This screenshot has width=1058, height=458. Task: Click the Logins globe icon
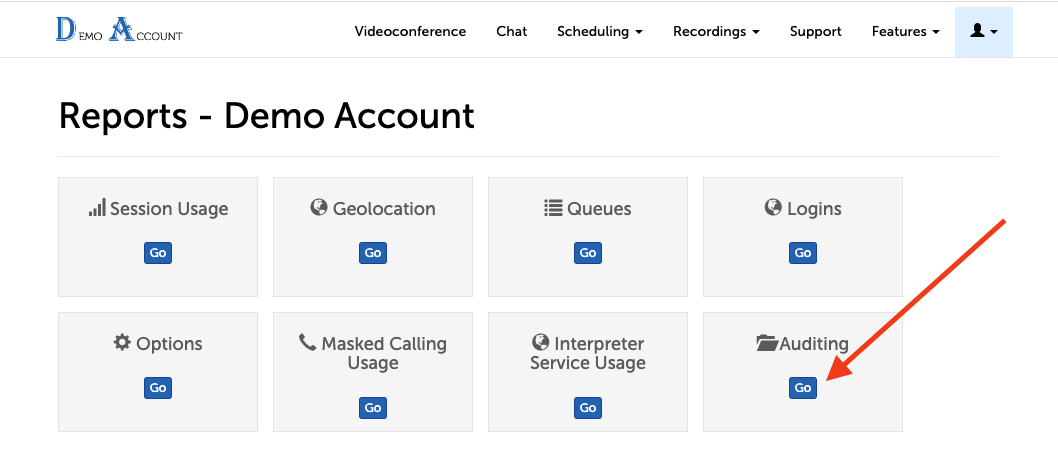pyautogui.click(x=773, y=208)
